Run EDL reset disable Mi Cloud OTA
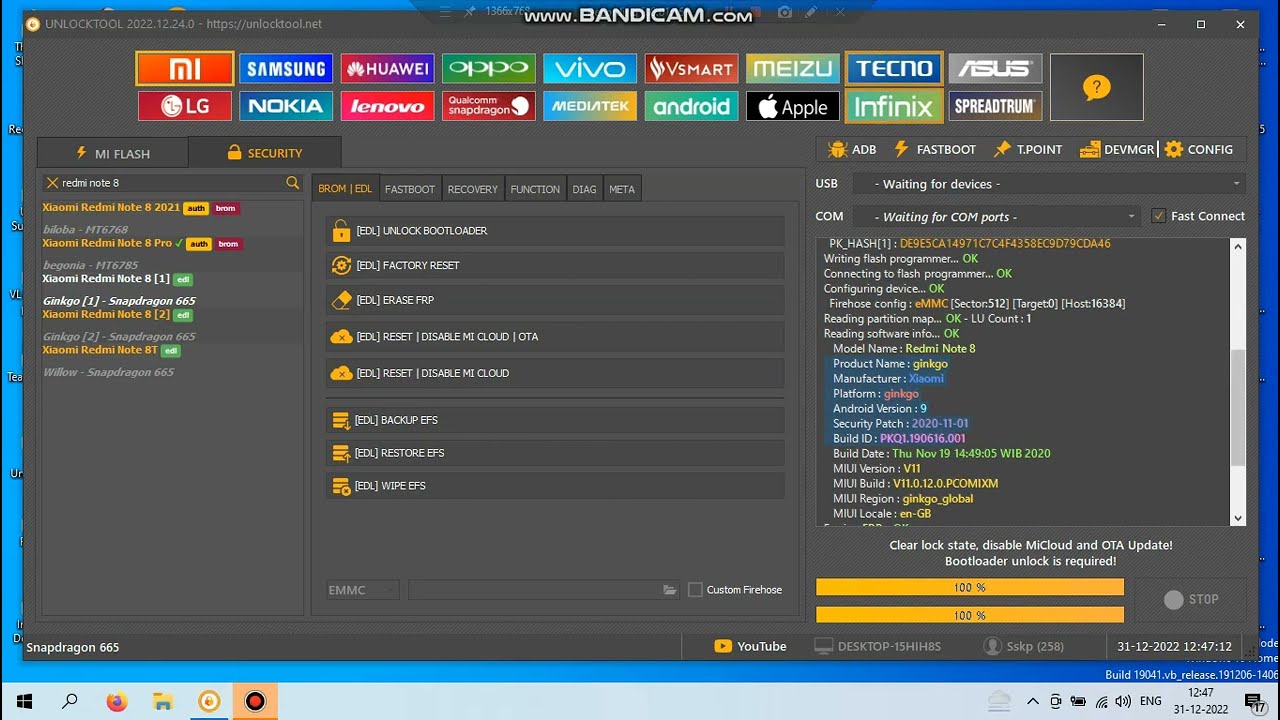Image resolution: width=1280 pixels, height=720 pixels. 555,337
